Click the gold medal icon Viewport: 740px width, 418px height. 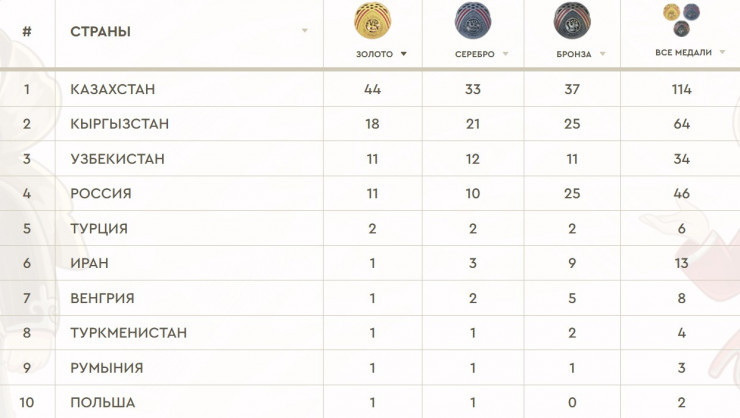[373, 20]
